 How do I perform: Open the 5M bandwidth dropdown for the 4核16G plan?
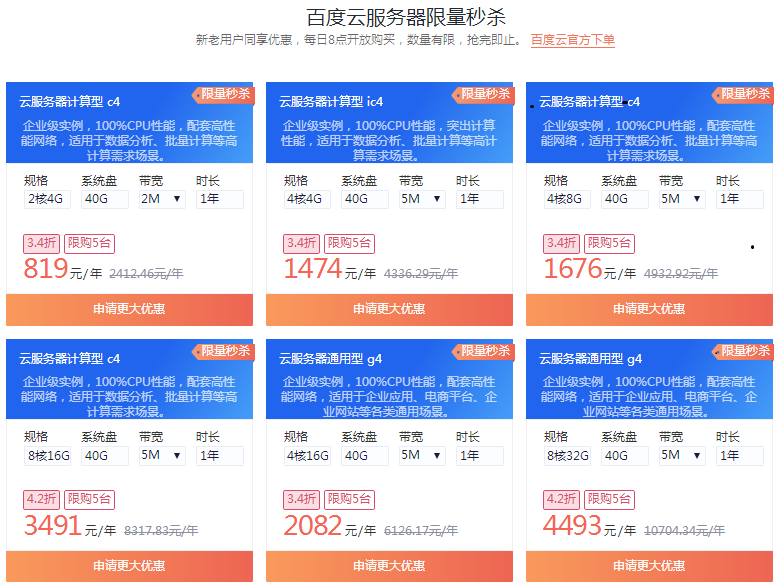(x=422, y=456)
